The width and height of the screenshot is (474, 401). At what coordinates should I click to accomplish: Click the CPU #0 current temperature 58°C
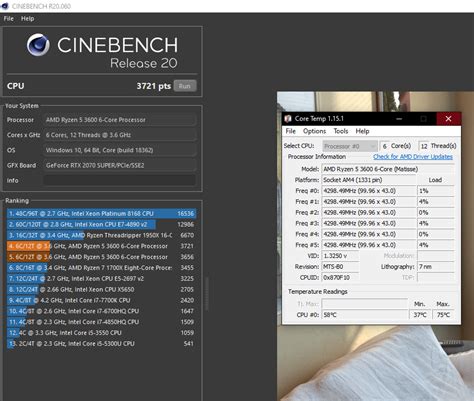pyautogui.click(x=365, y=315)
